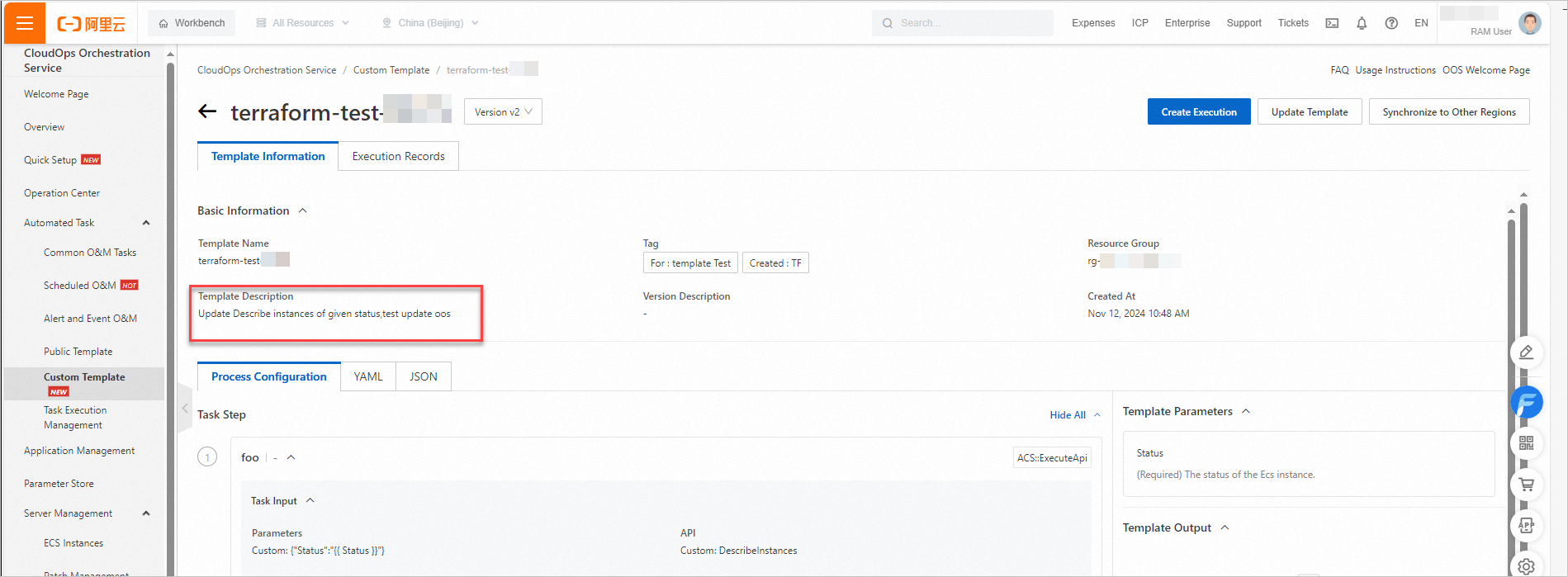The width and height of the screenshot is (1568, 577).
Task: Open Task Execution Management in sidebar
Action: [75, 418]
